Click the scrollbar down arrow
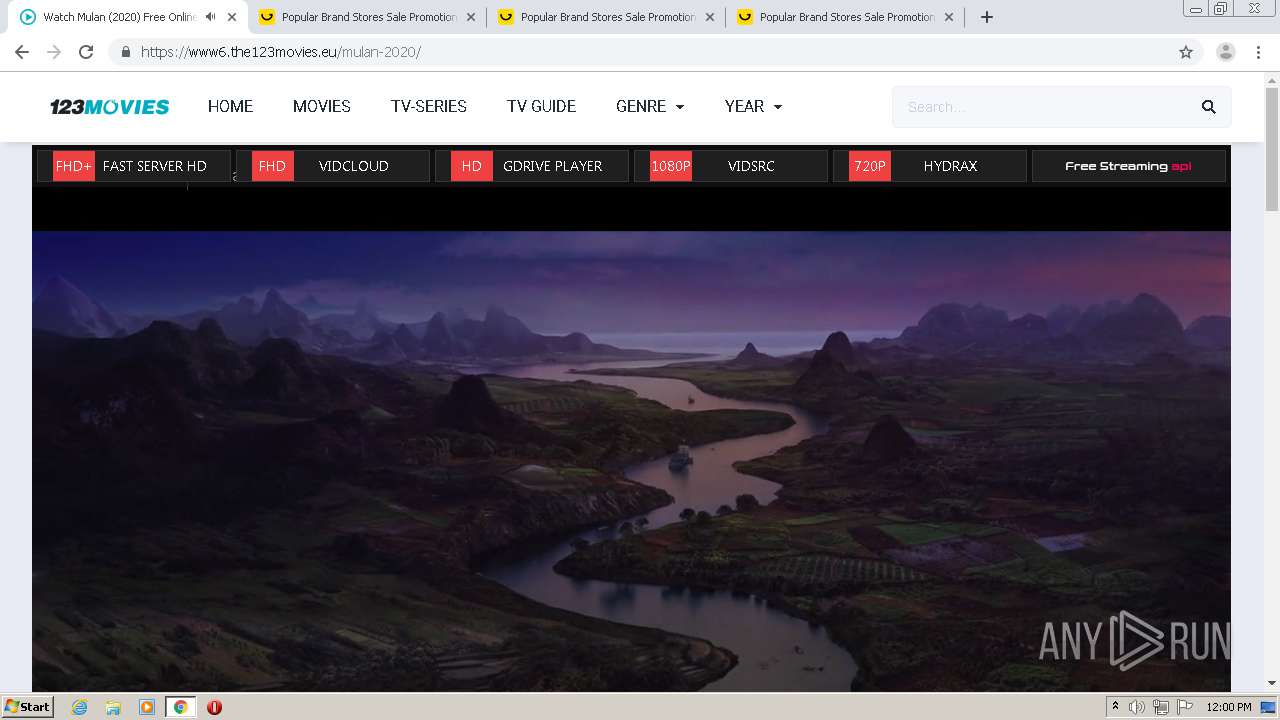 [x=1272, y=683]
